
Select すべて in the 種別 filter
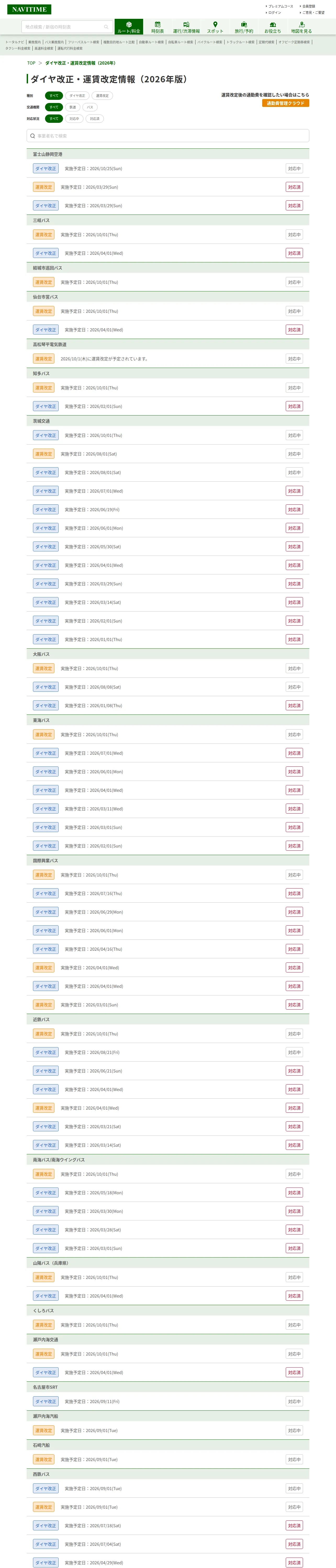click(x=54, y=96)
